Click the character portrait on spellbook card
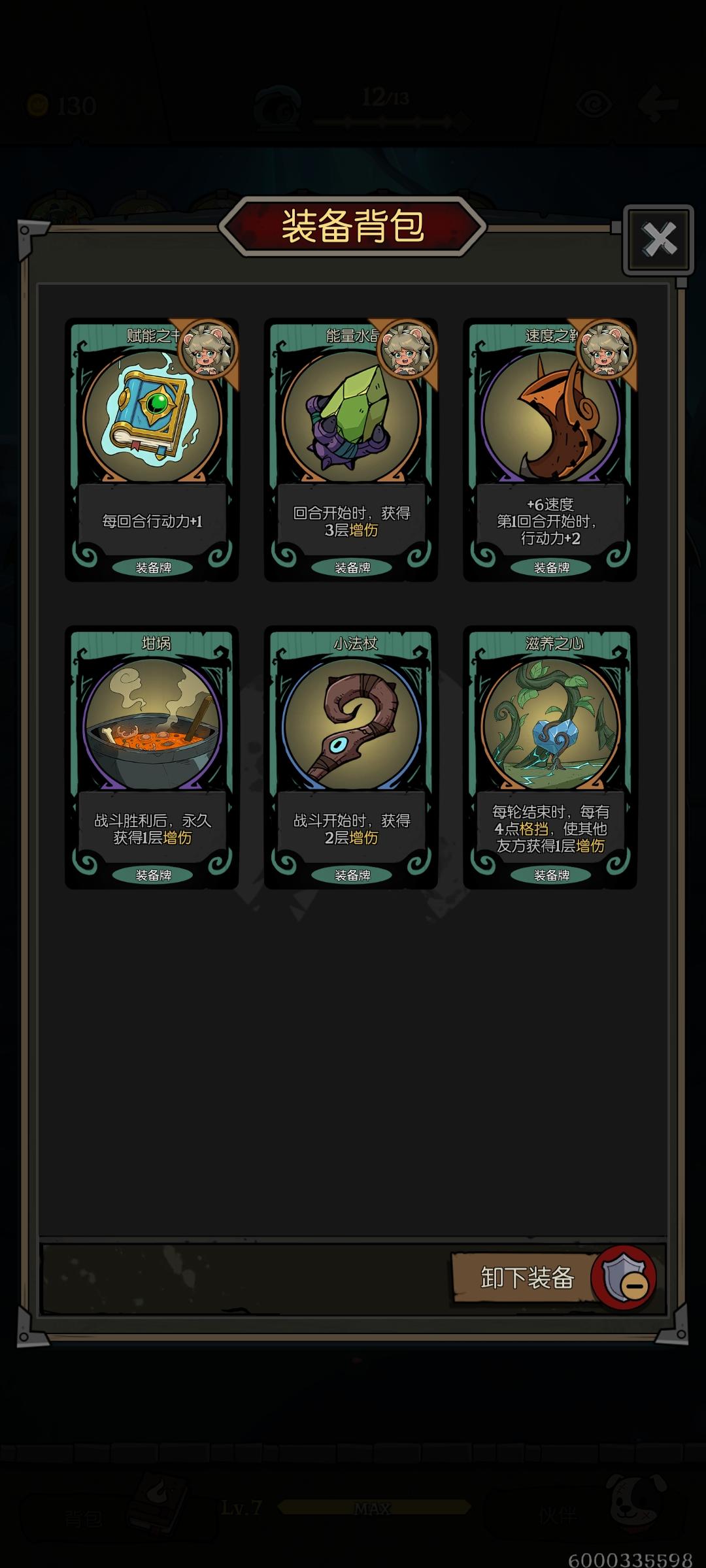 [x=208, y=349]
